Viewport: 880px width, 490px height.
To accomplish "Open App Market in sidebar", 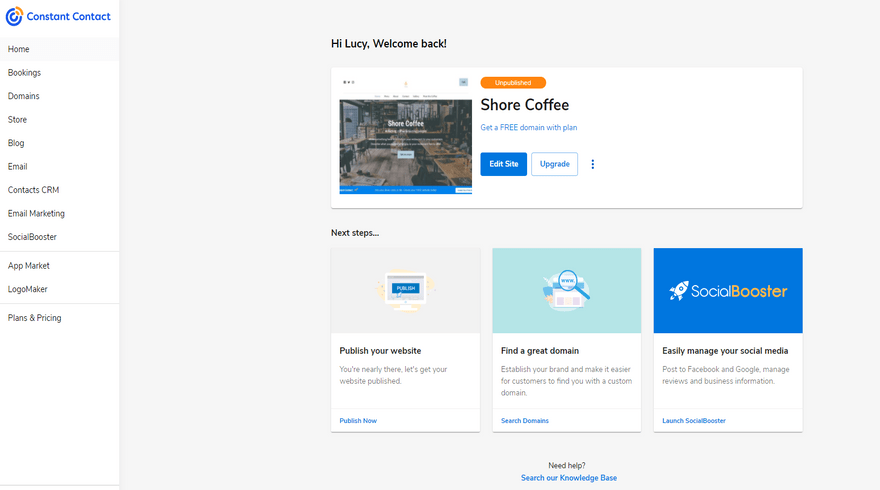I will click(x=59, y=265).
